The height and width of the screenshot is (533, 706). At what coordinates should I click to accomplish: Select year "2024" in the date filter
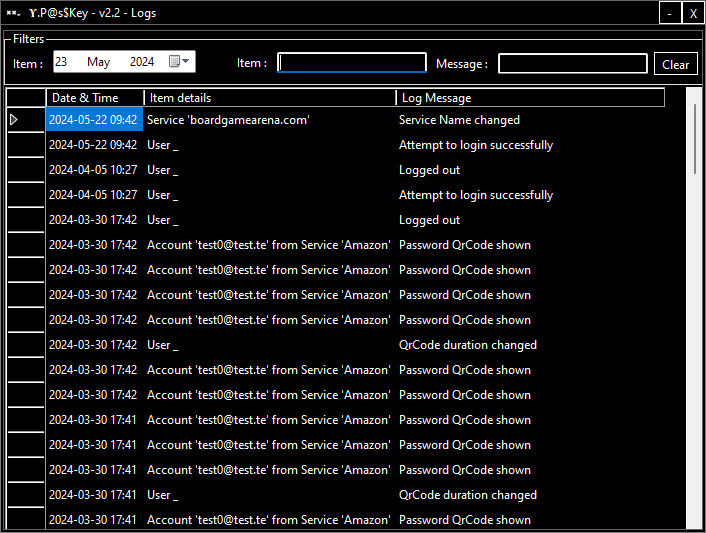point(142,62)
